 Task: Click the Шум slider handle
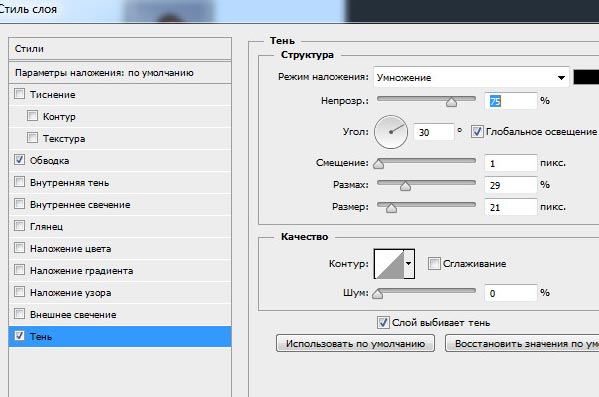coord(377,294)
